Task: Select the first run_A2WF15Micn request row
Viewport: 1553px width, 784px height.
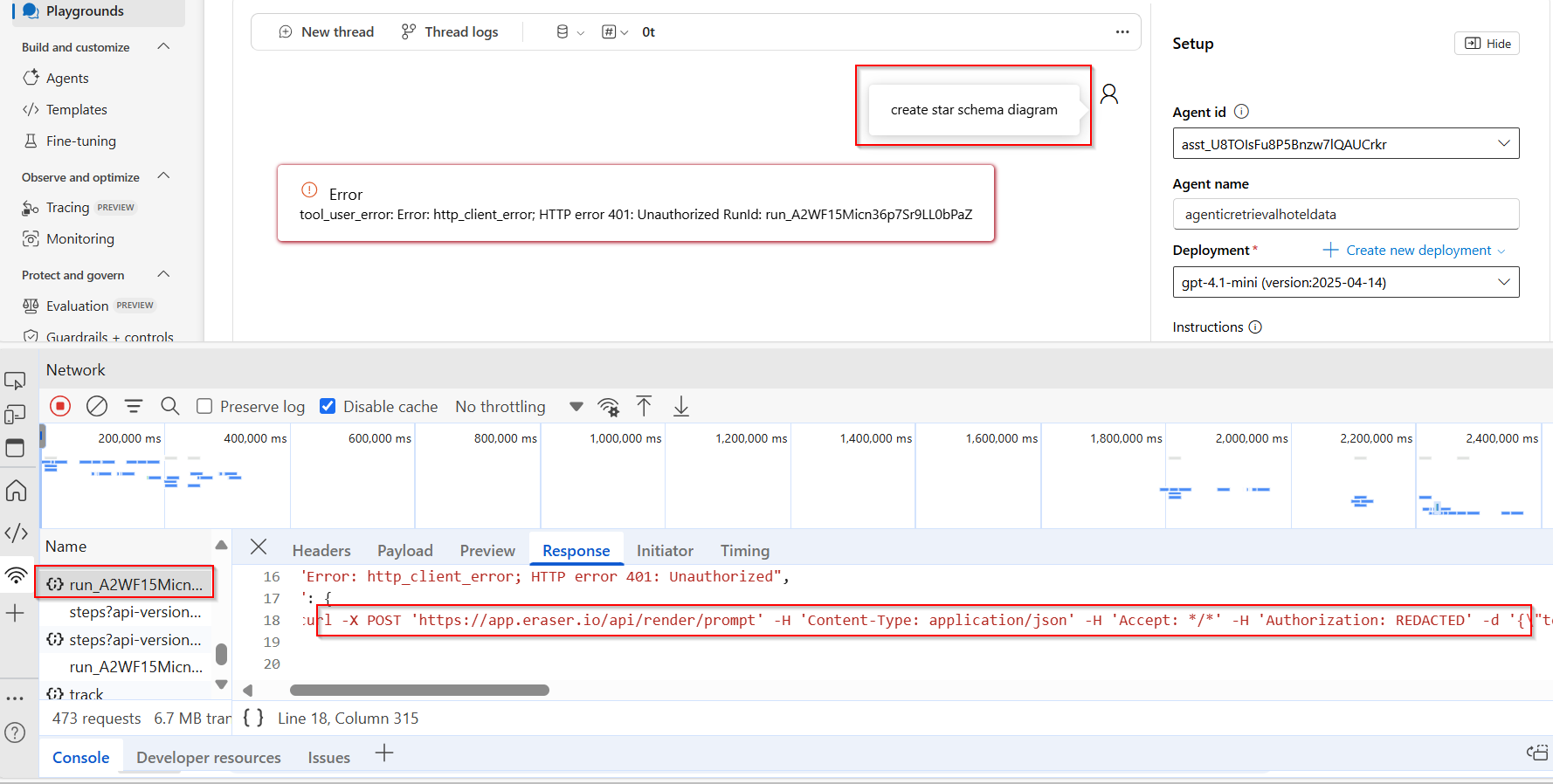Action: tap(125, 584)
